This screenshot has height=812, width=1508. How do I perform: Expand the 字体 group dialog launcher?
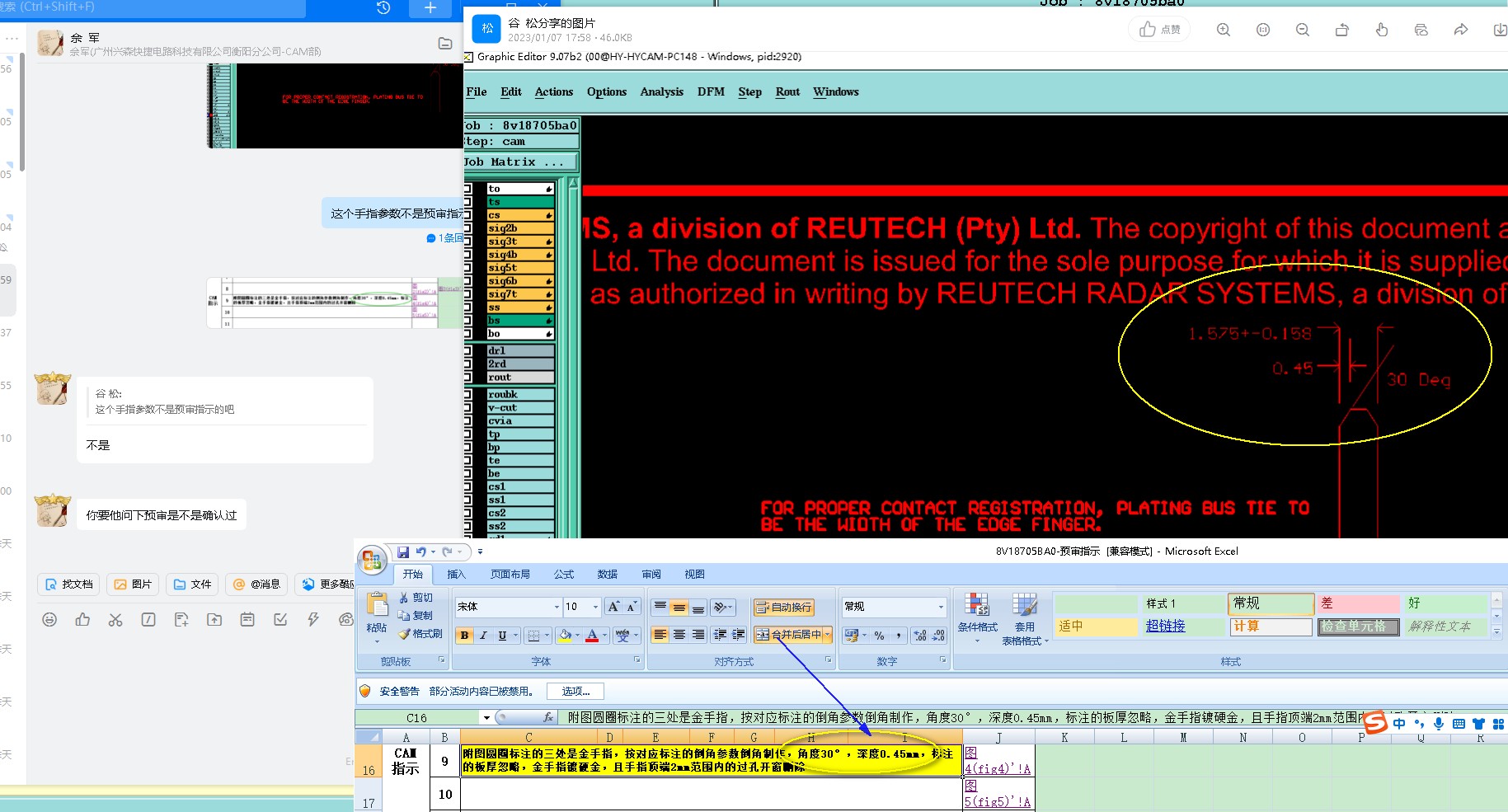tap(637, 660)
